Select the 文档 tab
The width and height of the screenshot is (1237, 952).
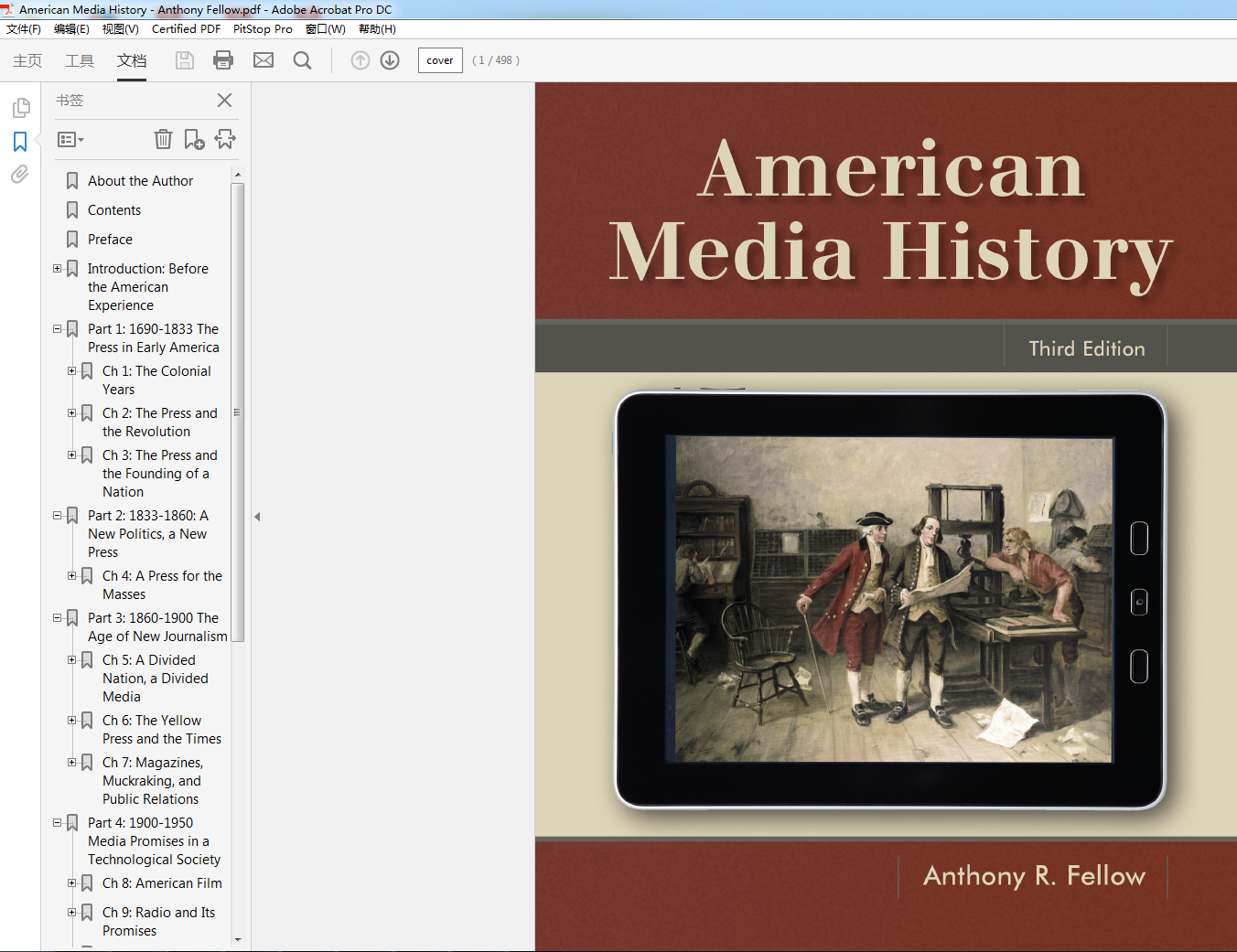tap(132, 60)
